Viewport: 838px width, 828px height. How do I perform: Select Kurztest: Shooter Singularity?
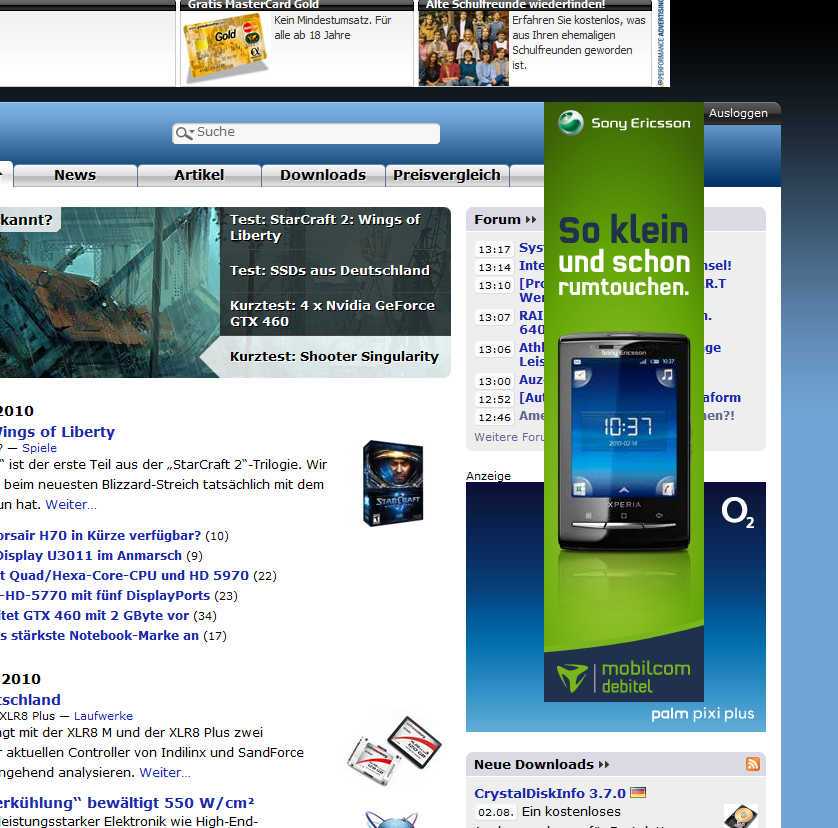coord(335,357)
